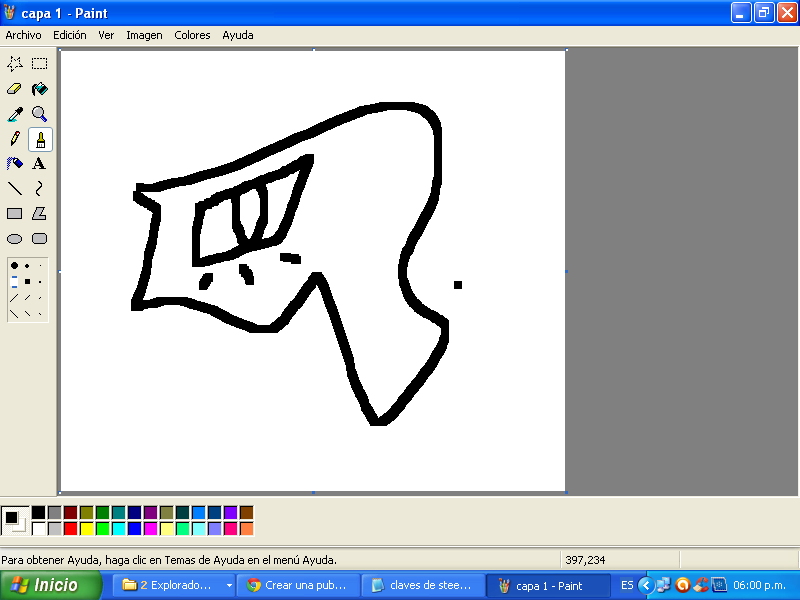Pick the Fill With Color bucket tool
The height and width of the screenshot is (600, 800).
tap(40, 89)
